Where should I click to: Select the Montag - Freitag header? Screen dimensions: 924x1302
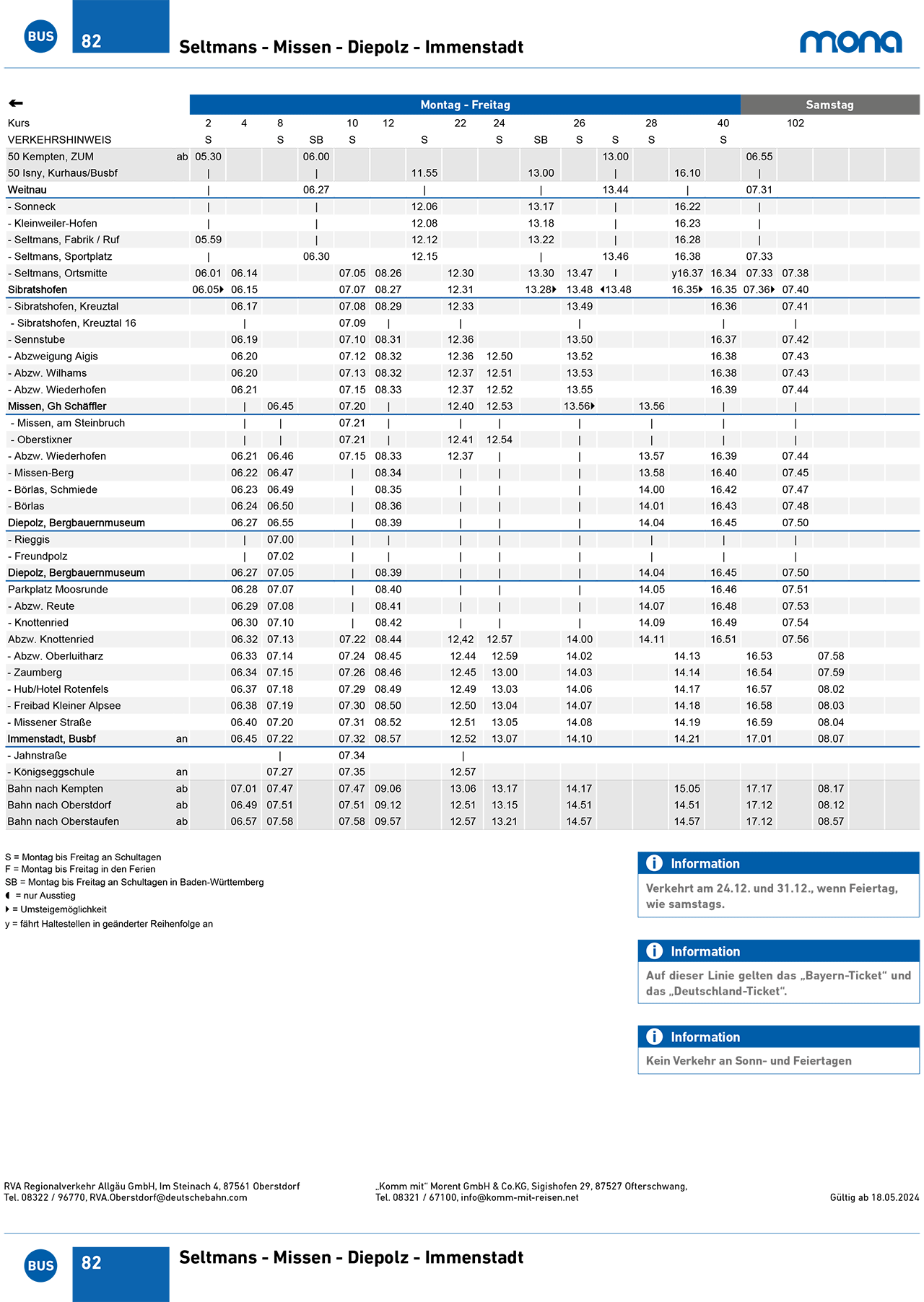[x=465, y=105]
